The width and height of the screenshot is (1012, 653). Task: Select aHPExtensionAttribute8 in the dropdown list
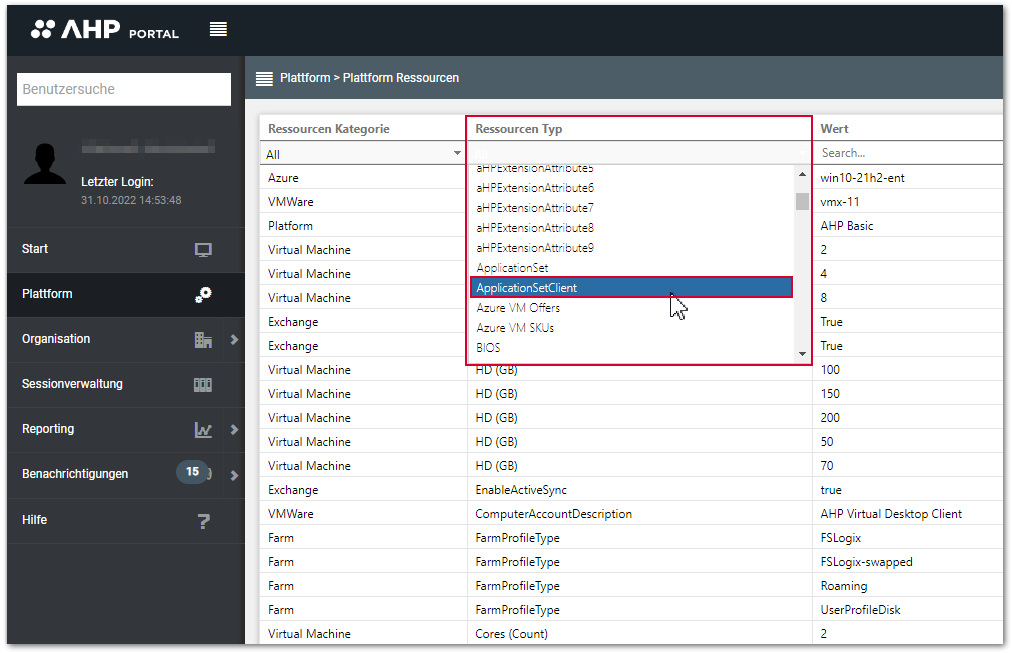(x=631, y=228)
